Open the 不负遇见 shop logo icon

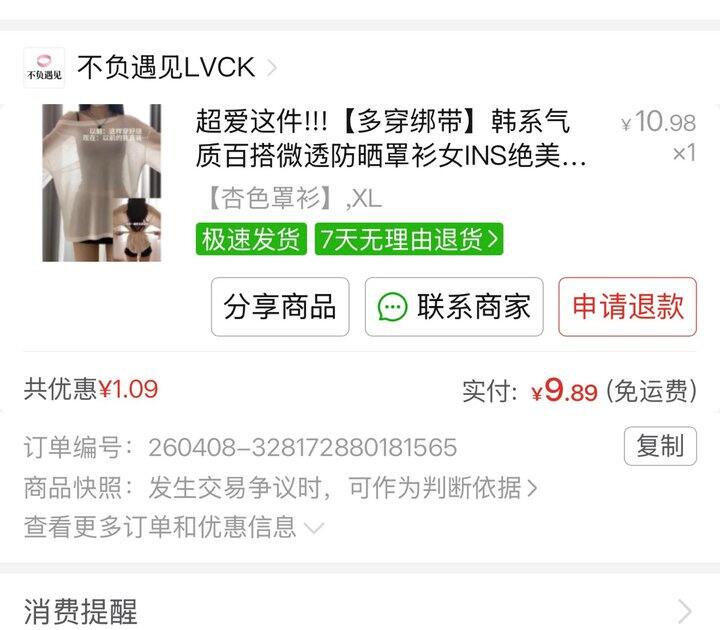tap(44, 68)
